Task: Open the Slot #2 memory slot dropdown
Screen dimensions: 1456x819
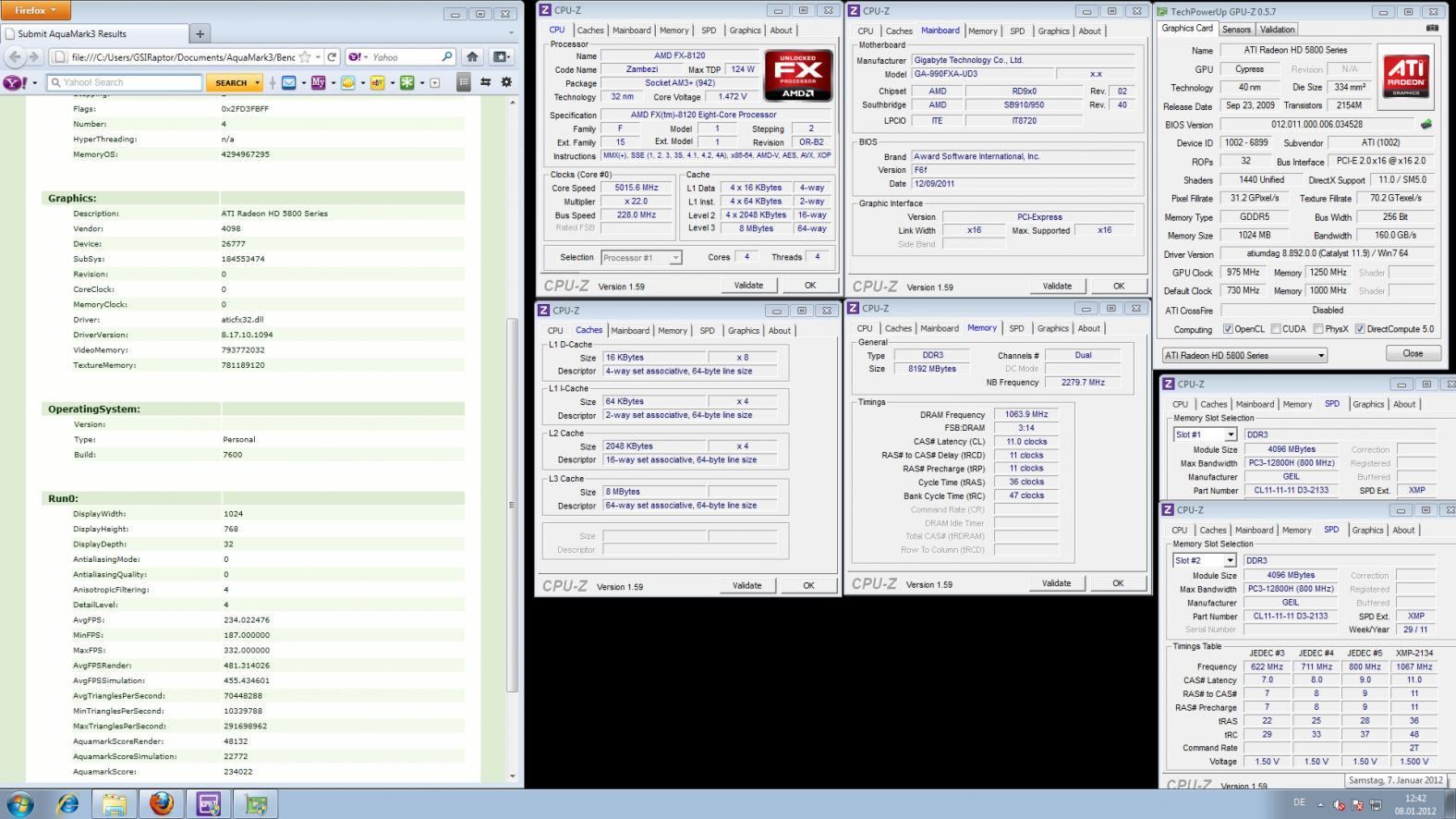Action: coord(1205,560)
